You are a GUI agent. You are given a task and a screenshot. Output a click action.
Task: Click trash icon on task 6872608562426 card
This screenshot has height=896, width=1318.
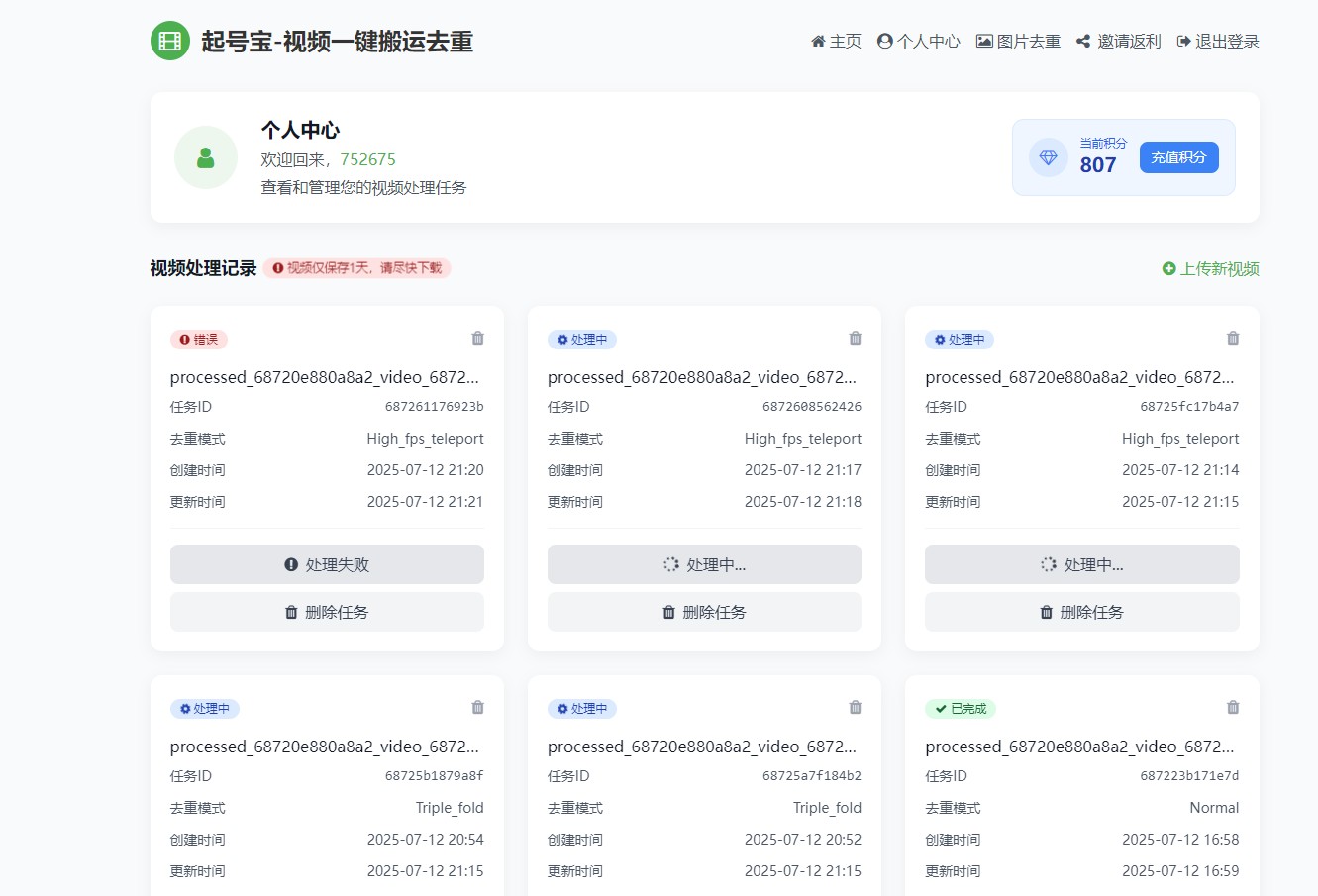click(x=856, y=339)
